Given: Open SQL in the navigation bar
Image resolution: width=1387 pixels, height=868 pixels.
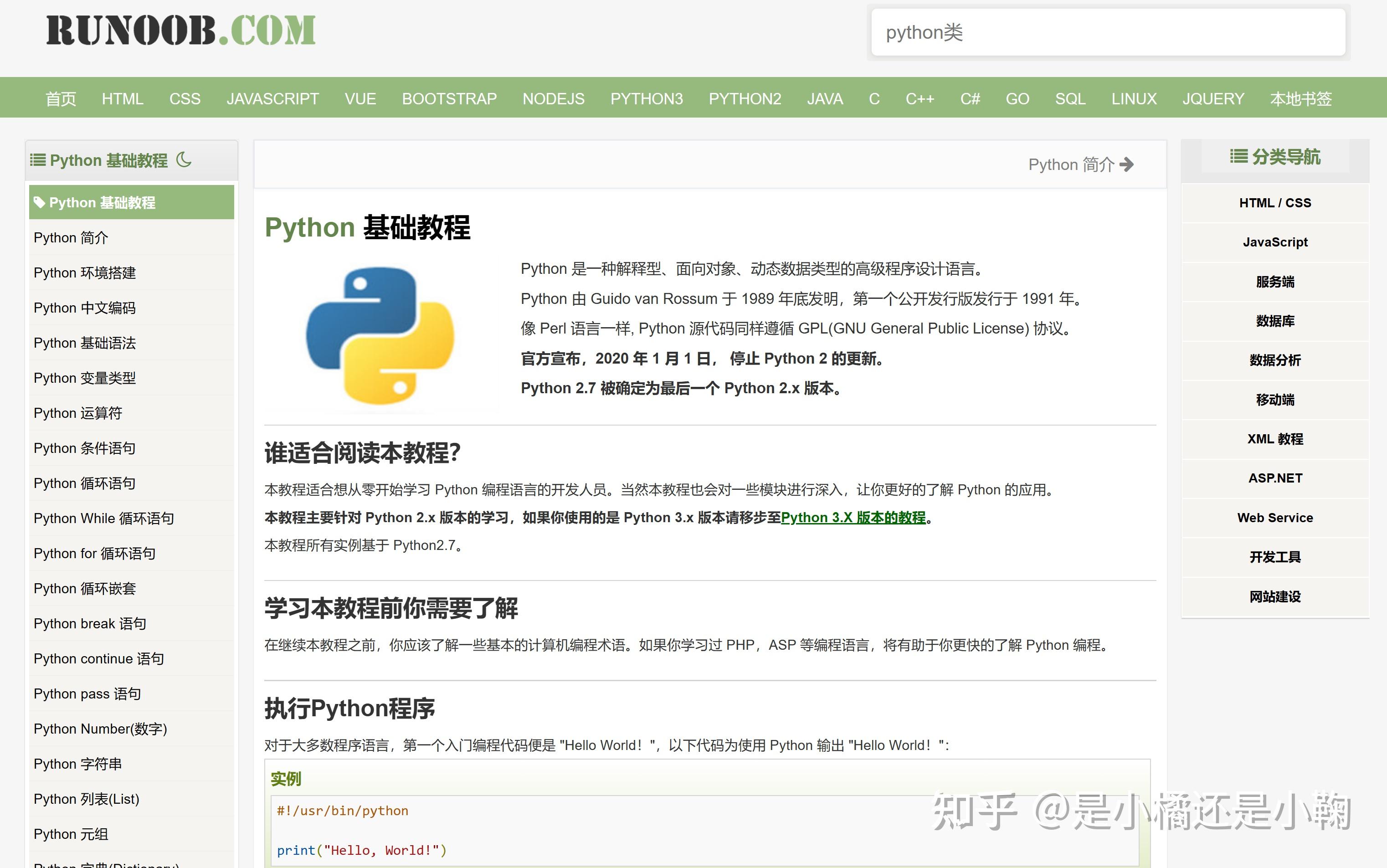Looking at the screenshot, I should pyautogui.click(x=1070, y=99).
